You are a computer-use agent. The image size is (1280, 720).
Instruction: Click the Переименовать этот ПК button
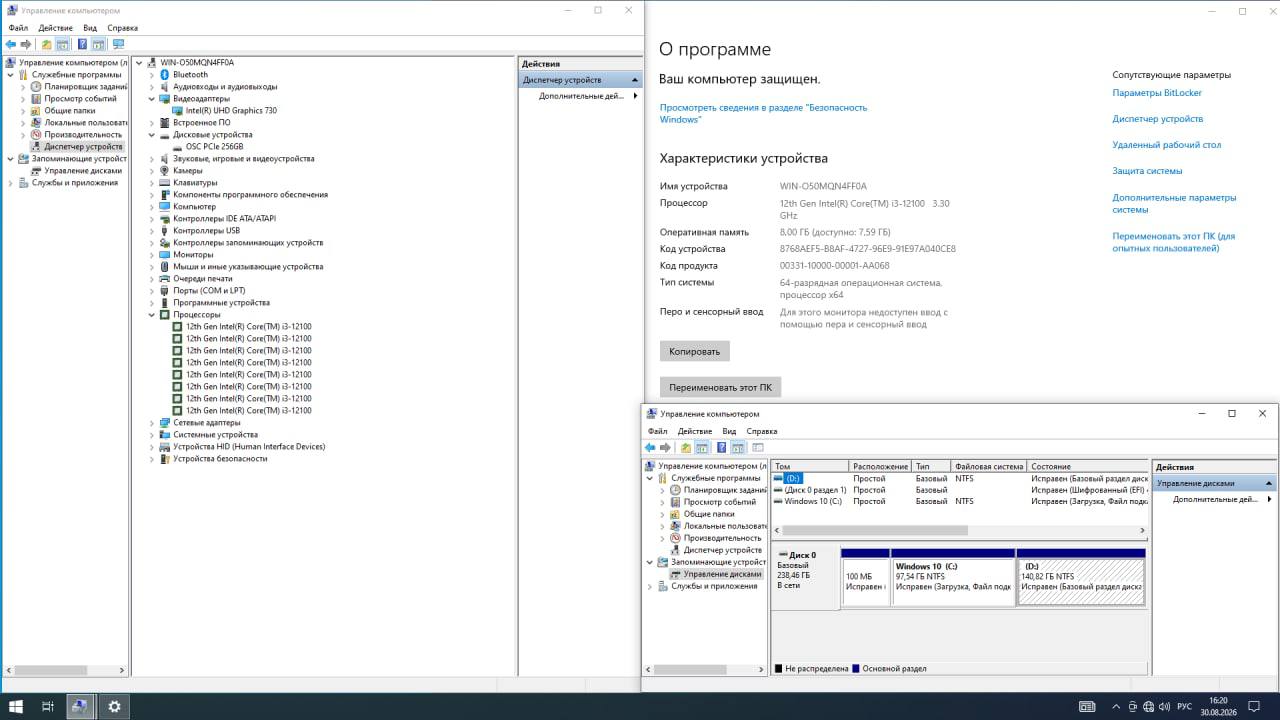[721, 387]
